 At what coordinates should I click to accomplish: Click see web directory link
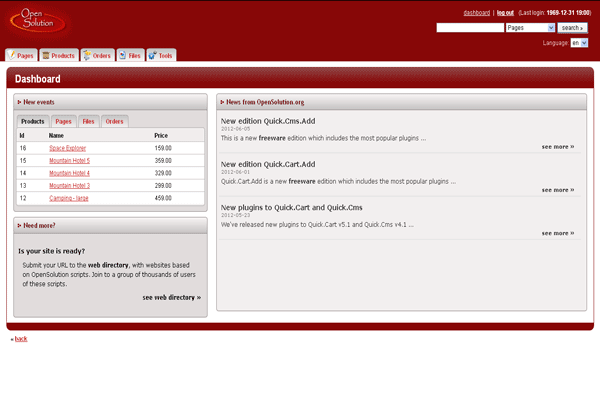[x=171, y=297]
